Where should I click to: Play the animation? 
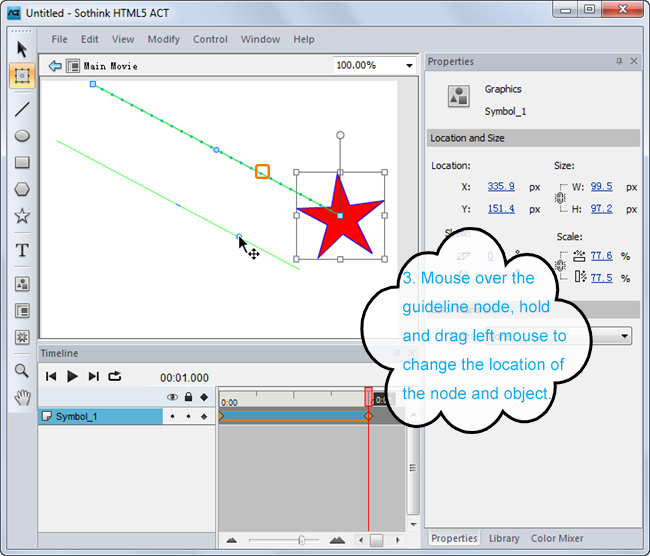coord(72,376)
